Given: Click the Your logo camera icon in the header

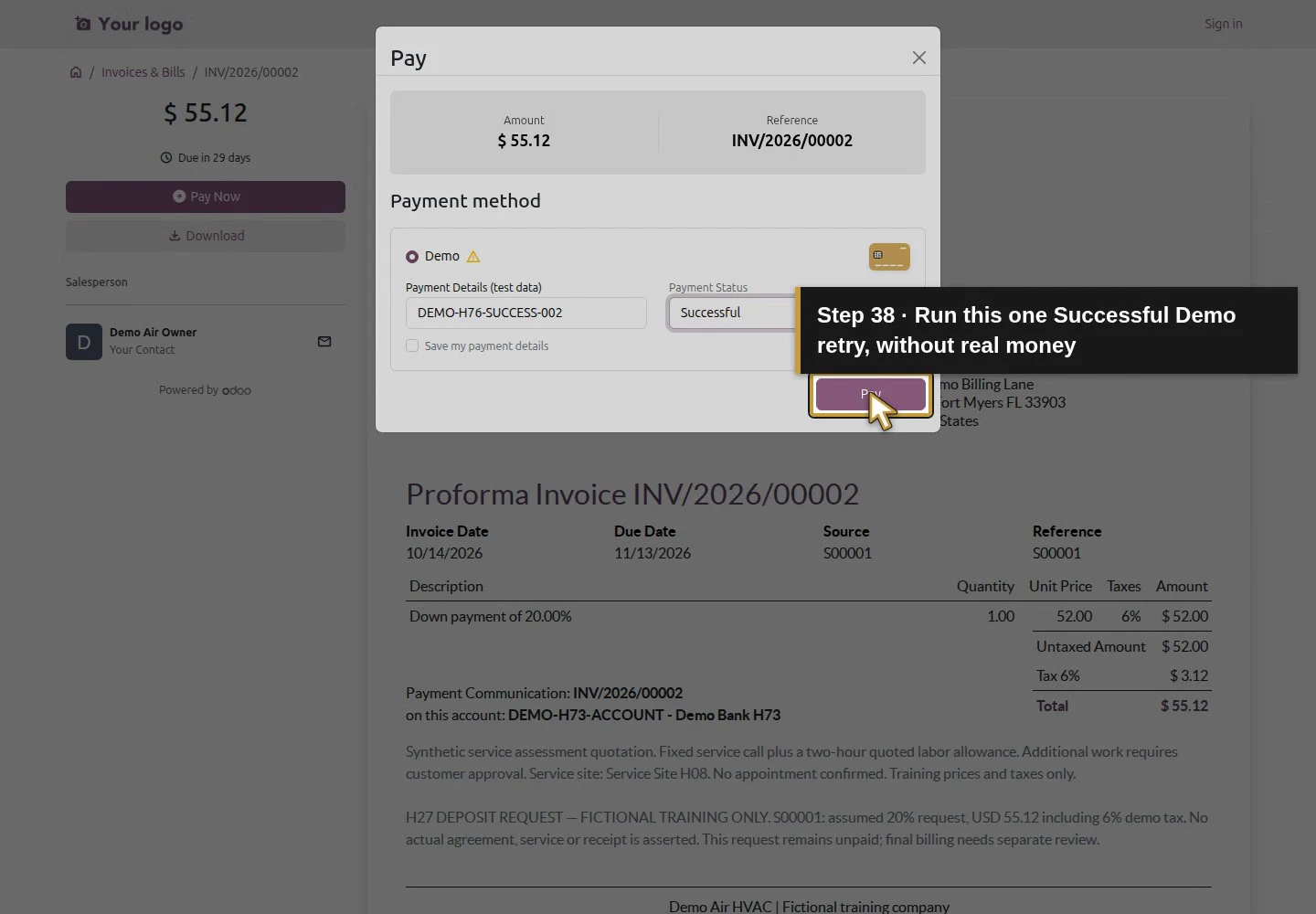Looking at the screenshot, I should click(83, 24).
